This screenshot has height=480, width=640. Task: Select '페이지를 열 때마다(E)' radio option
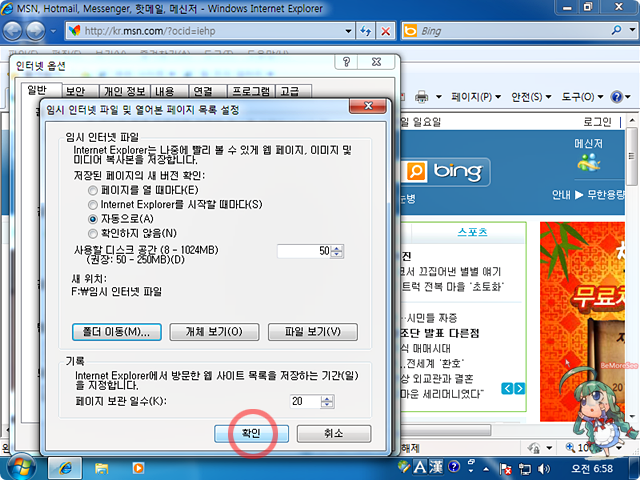[x=93, y=190]
